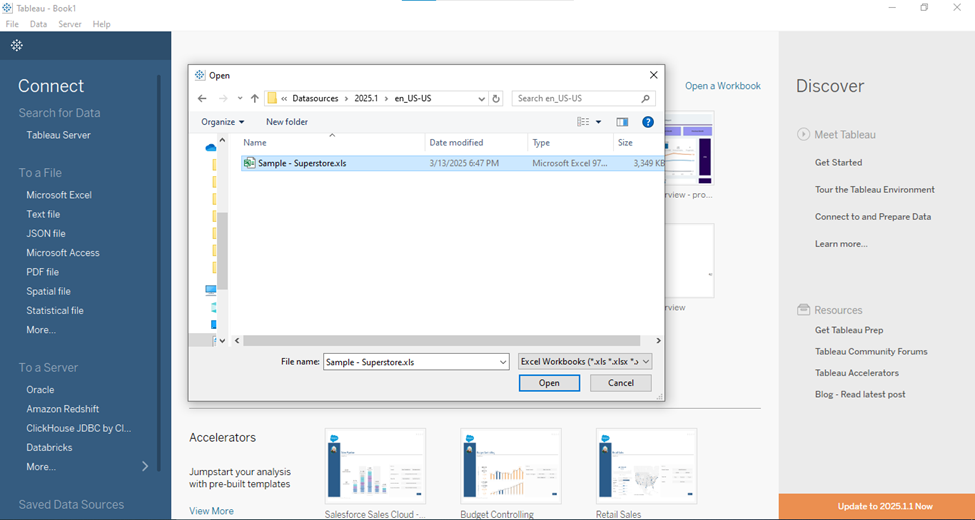Connect to Tableau Server
Image resolution: width=975 pixels, height=520 pixels.
(x=58, y=135)
